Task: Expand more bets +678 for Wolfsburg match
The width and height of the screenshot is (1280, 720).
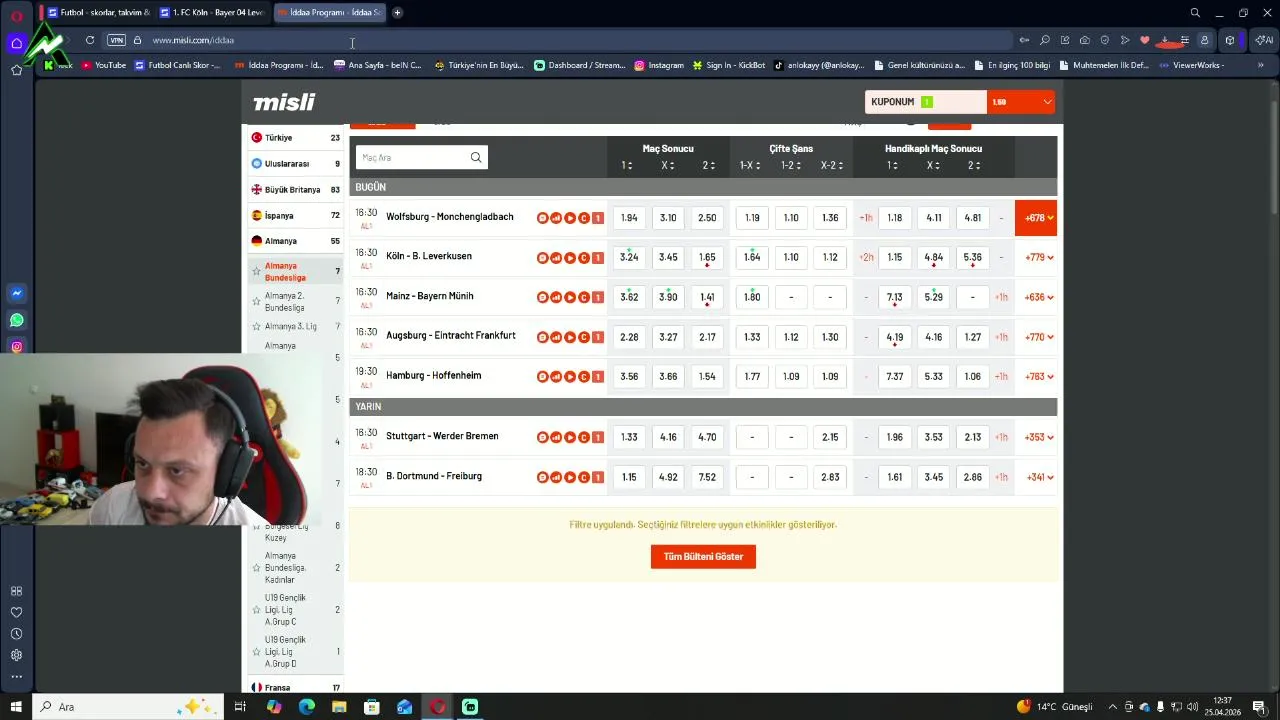Action: tap(1036, 218)
